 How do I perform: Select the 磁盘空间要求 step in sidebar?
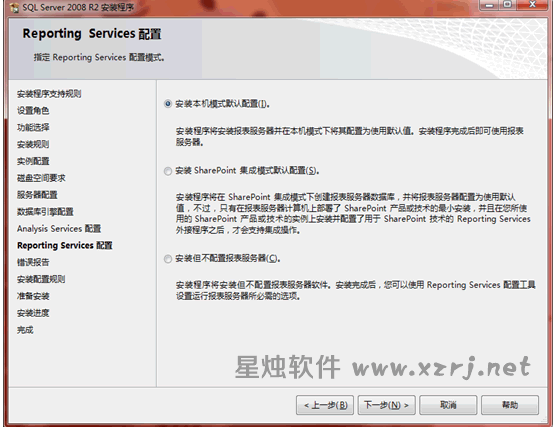click(x=41, y=178)
